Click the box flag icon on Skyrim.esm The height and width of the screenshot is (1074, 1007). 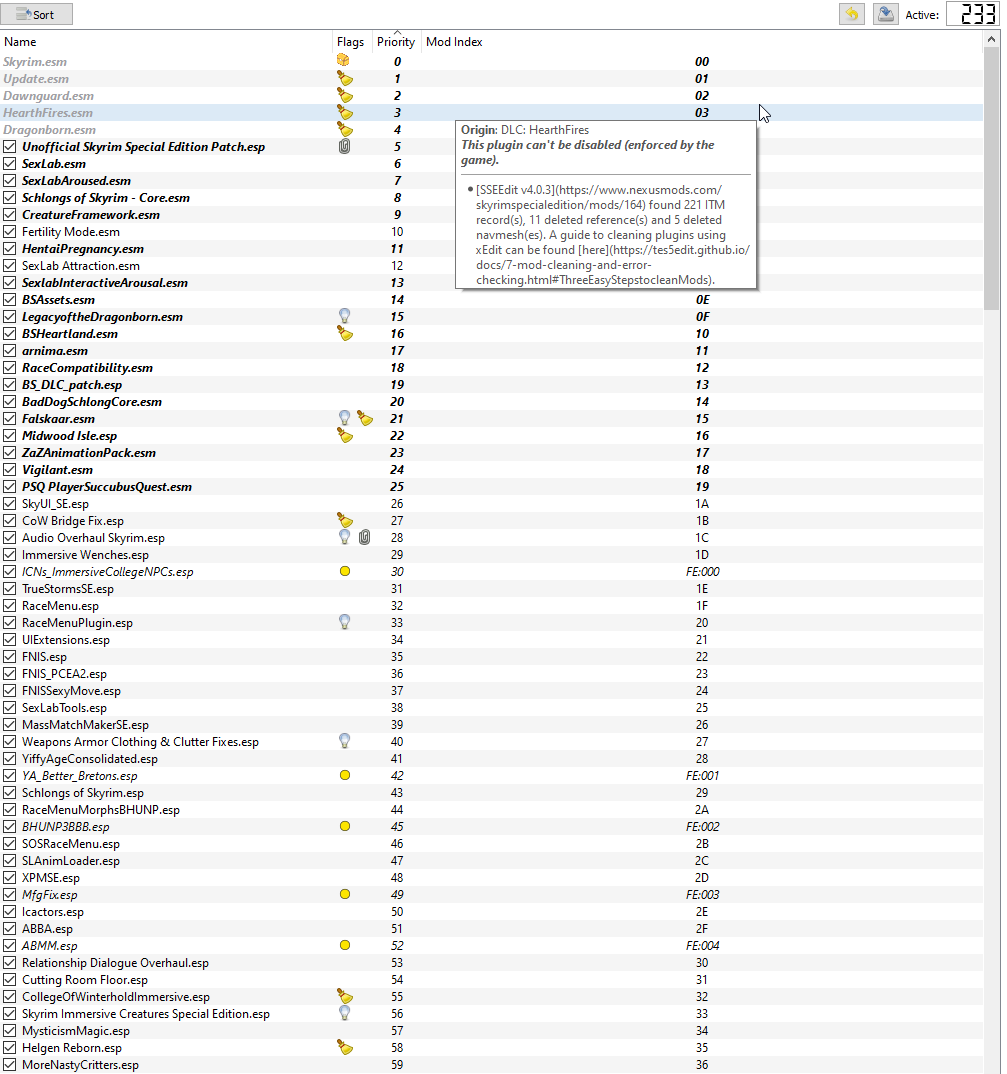[x=343, y=61]
